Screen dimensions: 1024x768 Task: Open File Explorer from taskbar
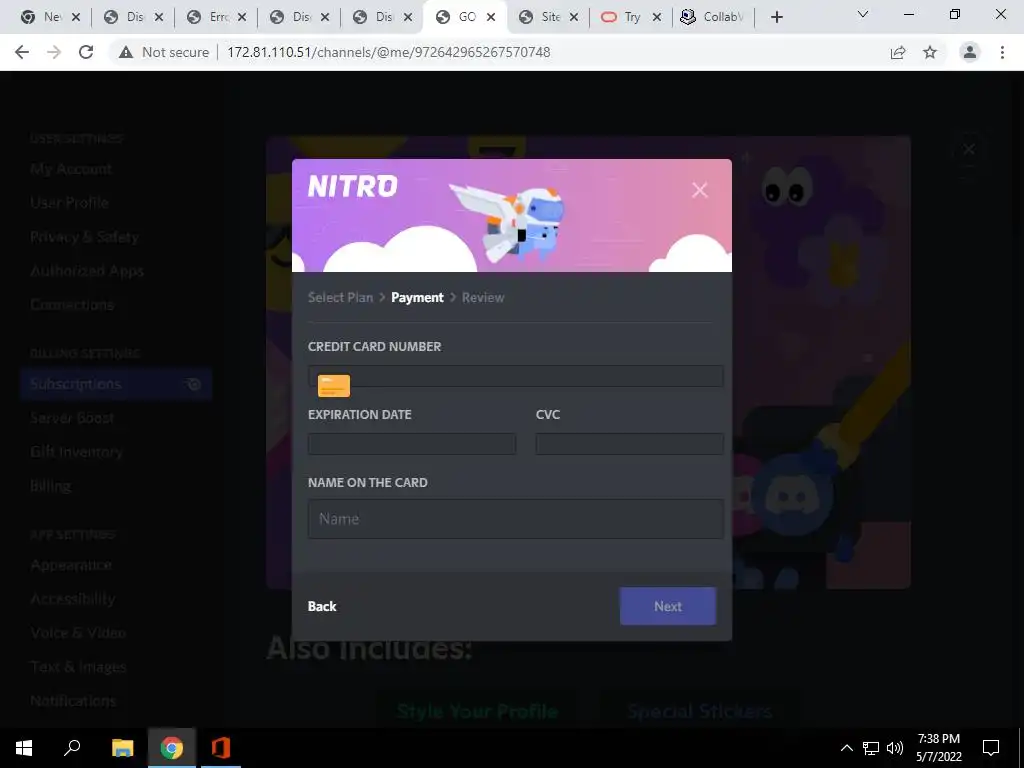coord(122,748)
